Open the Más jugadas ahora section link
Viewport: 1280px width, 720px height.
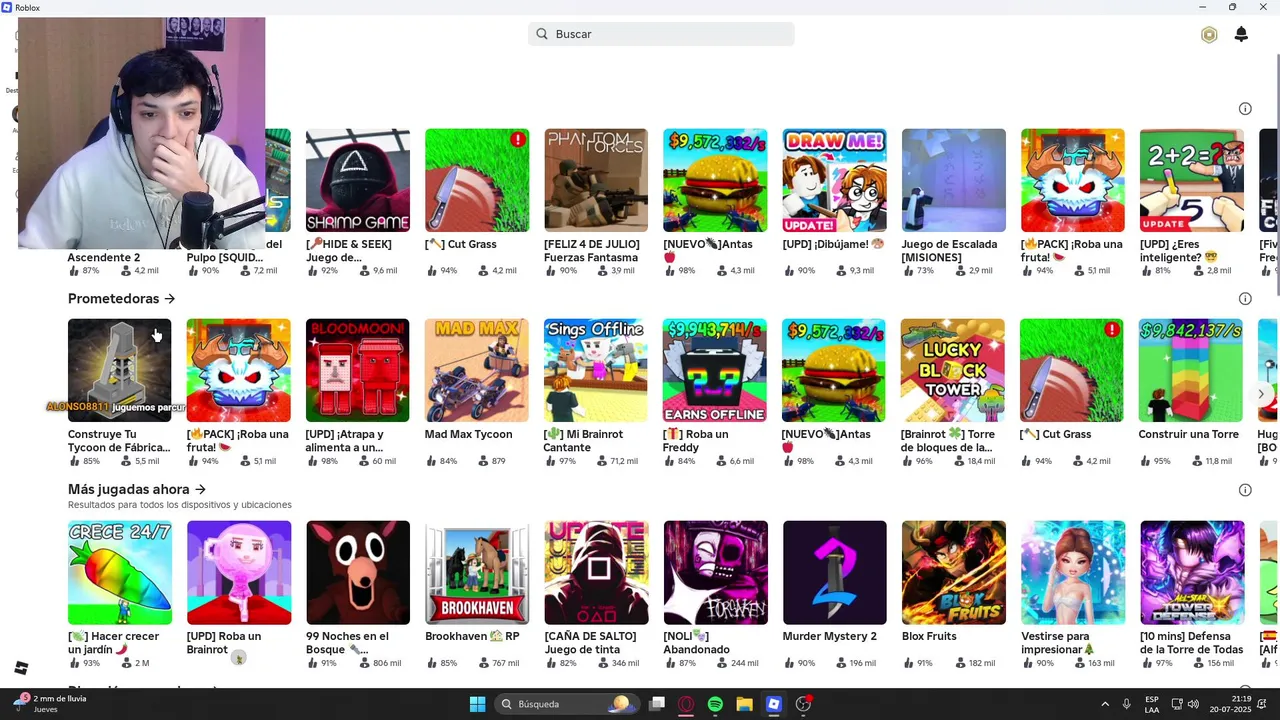(x=137, y=490)
